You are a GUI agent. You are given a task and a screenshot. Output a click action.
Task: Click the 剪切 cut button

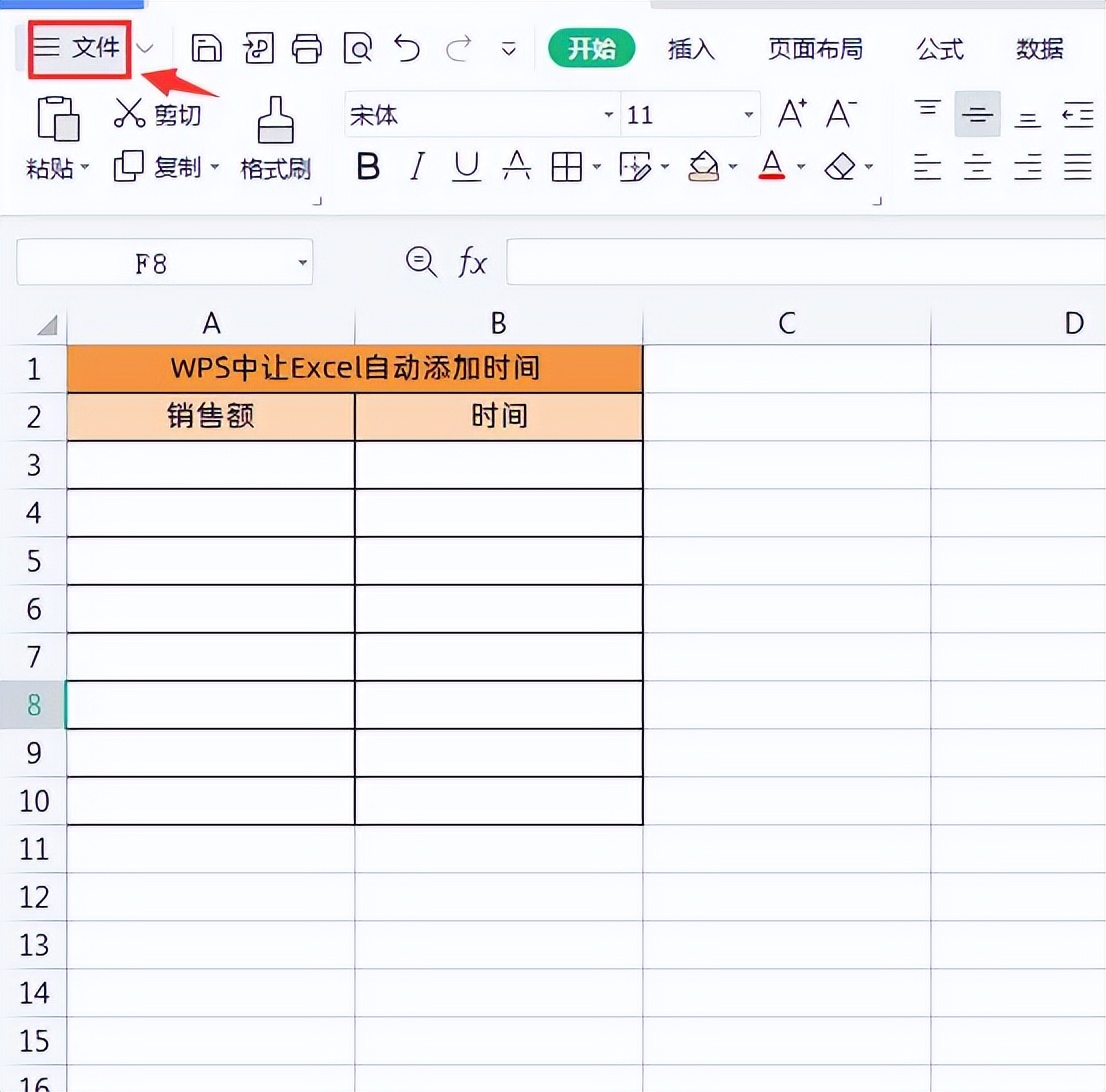pos(158,114)
